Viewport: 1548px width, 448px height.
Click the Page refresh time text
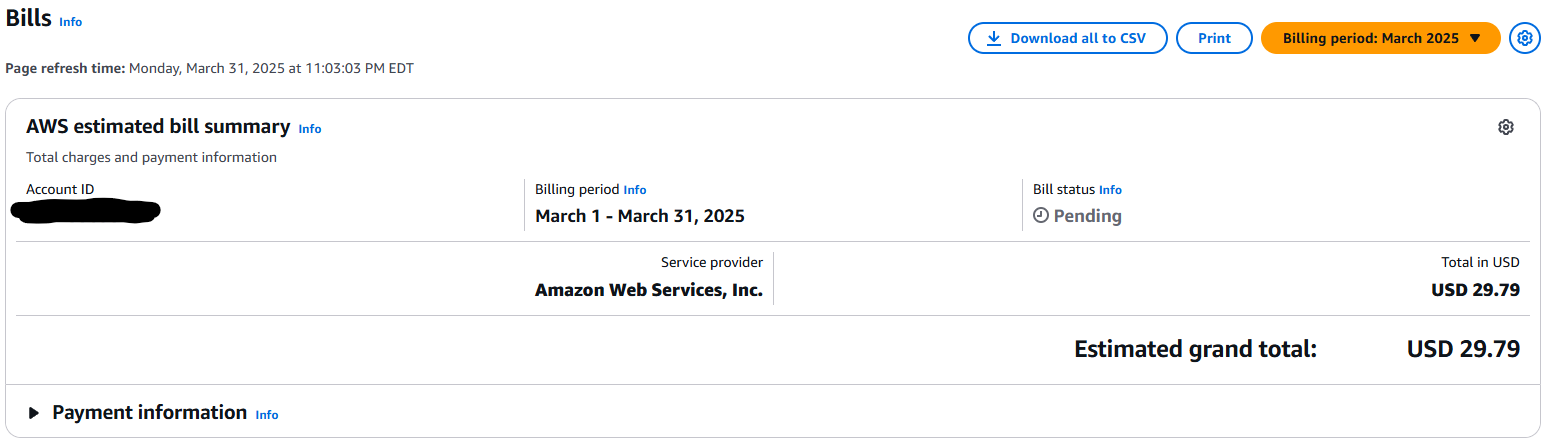click(209, 68)
